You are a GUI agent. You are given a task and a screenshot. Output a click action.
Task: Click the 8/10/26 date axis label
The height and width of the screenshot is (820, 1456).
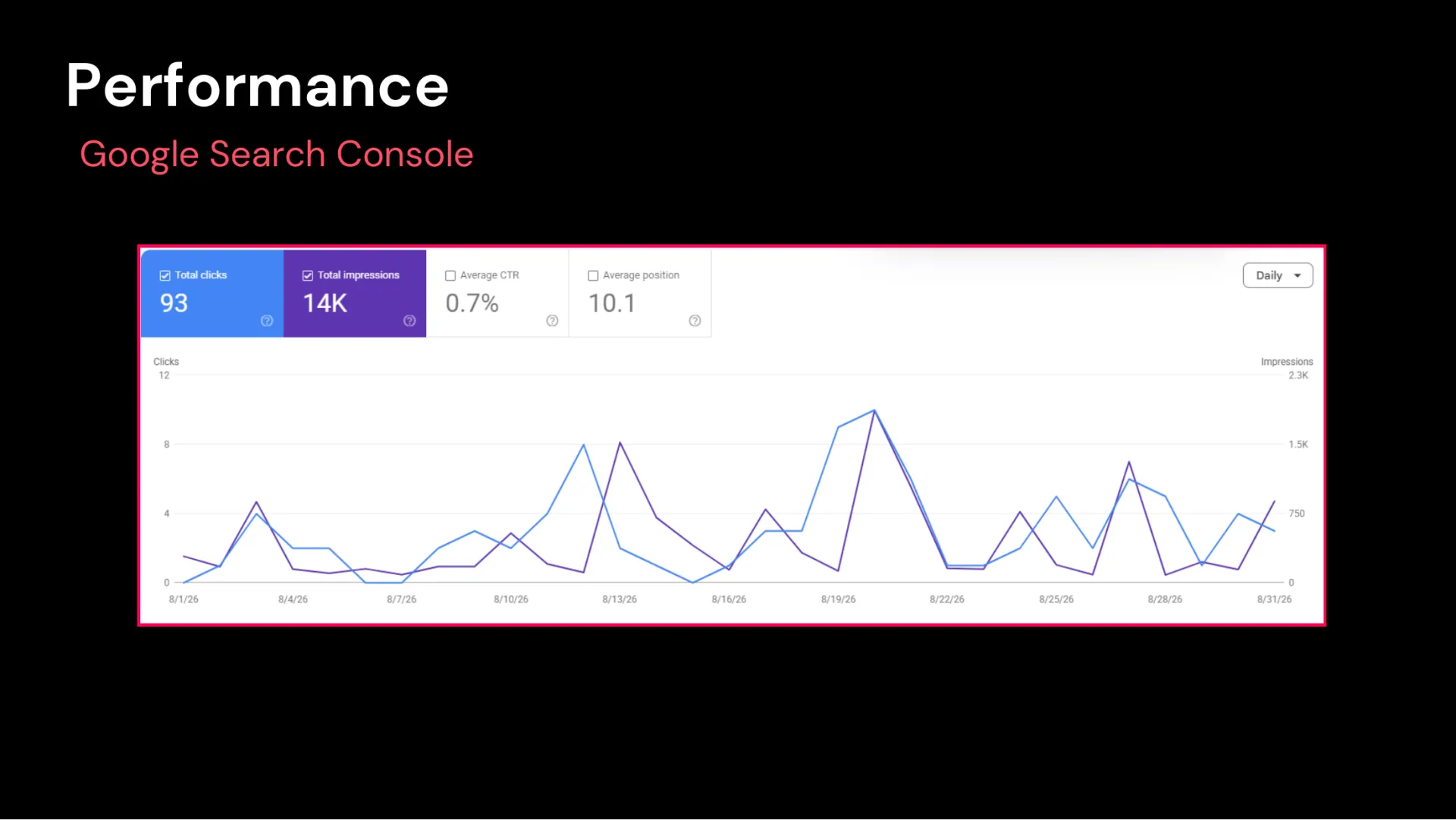pyautogui.click(x=511, y=599)
